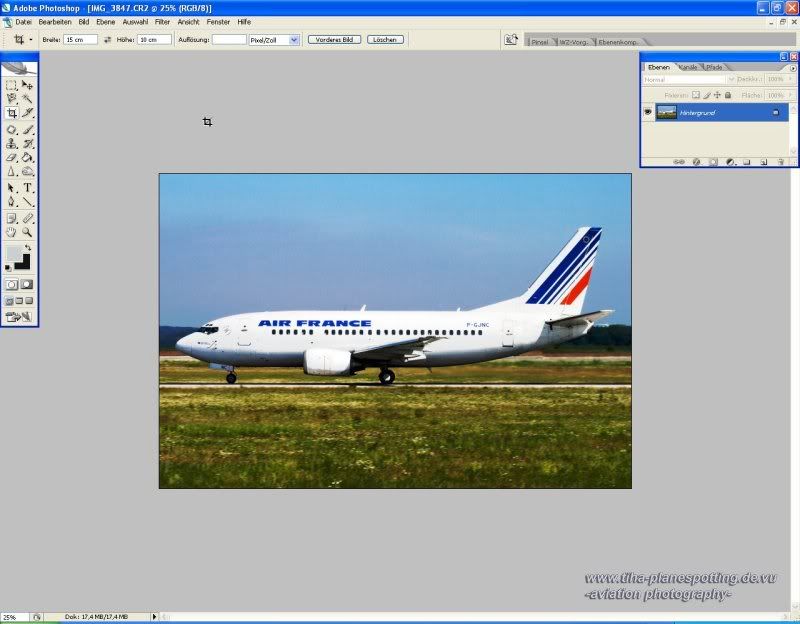Image resolution: width=800 pixels, height=624 pixels.
Task: Open Ebenen panel flyout menu
Action: 793,68
